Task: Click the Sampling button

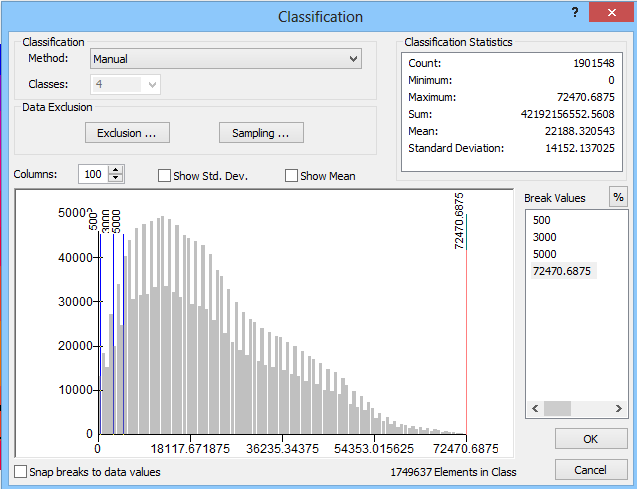Action: click(x=261, y=133)
